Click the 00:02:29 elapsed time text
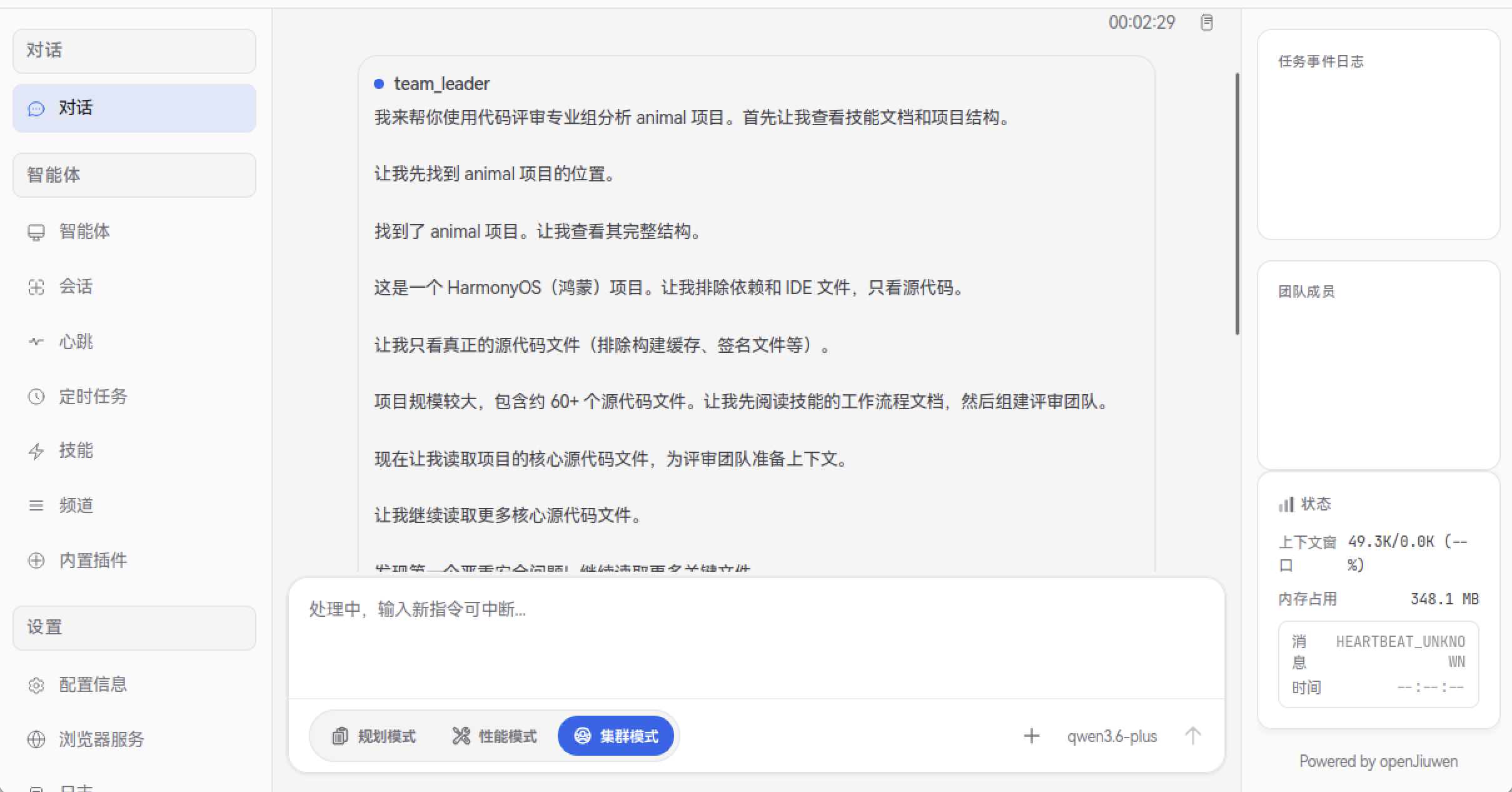The height and width of the screenshot is (792, 1512). coord(1142,23)
